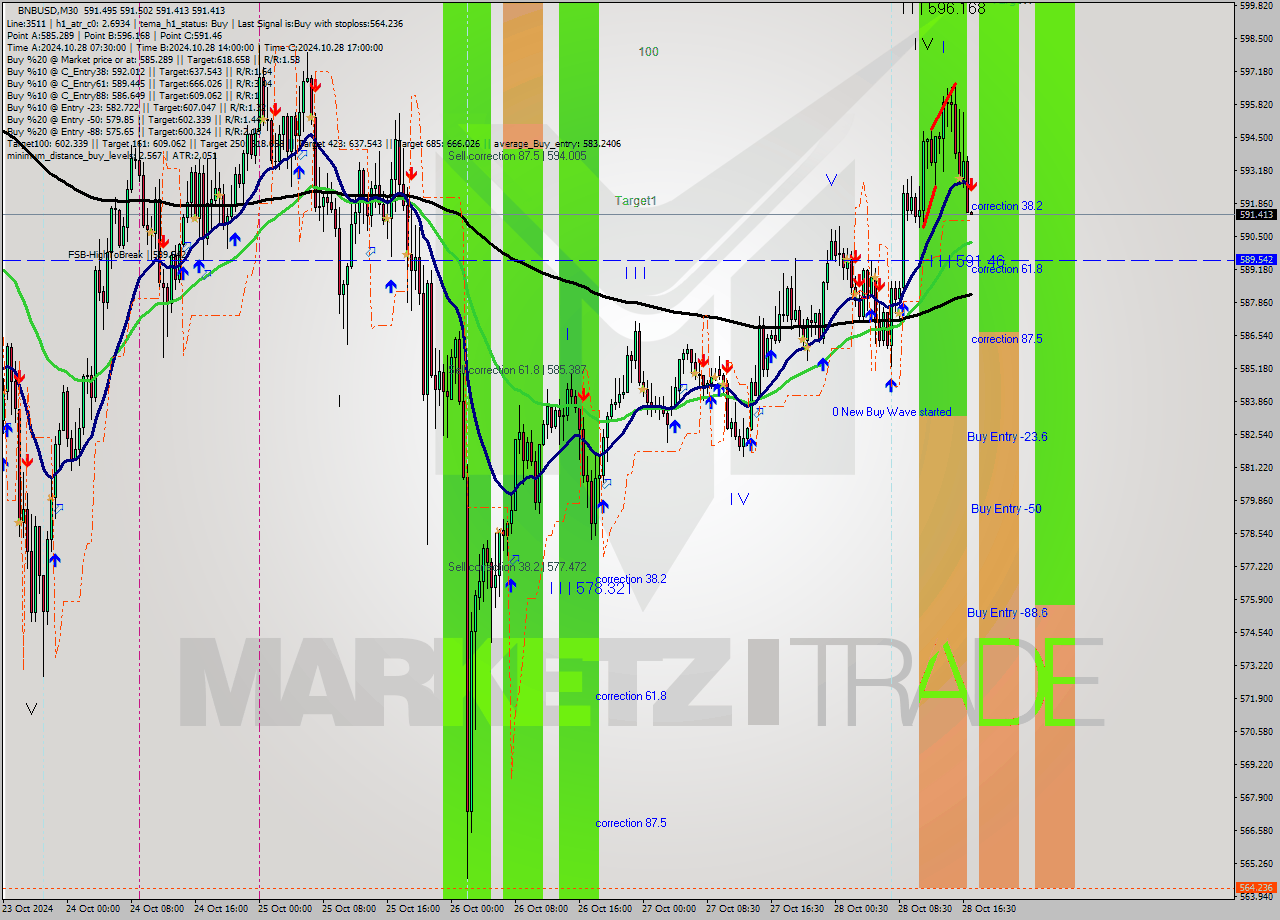Viewport: 1280px width, 920px height.
Task: Click the 'I I I 578.321' wave label
Action: 590,588
